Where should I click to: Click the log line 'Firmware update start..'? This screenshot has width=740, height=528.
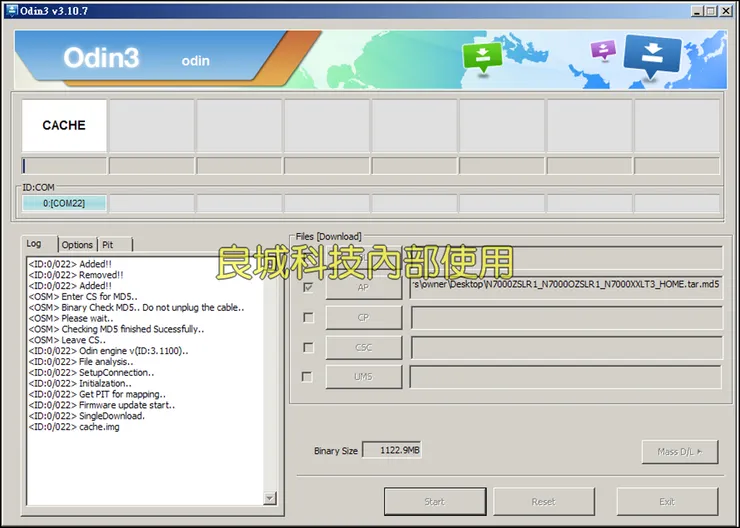point(101,405)
